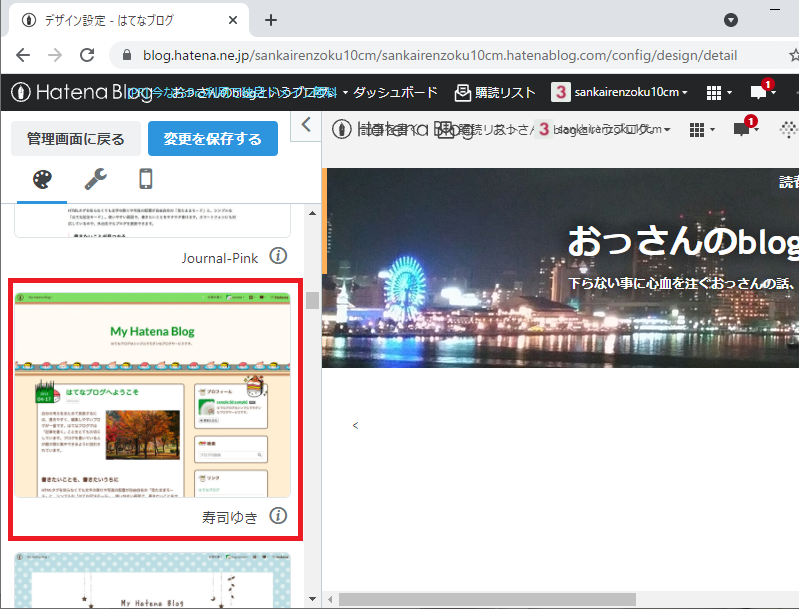Open the smartphone design tab
The image size is (799, 612).
[146, 179]
